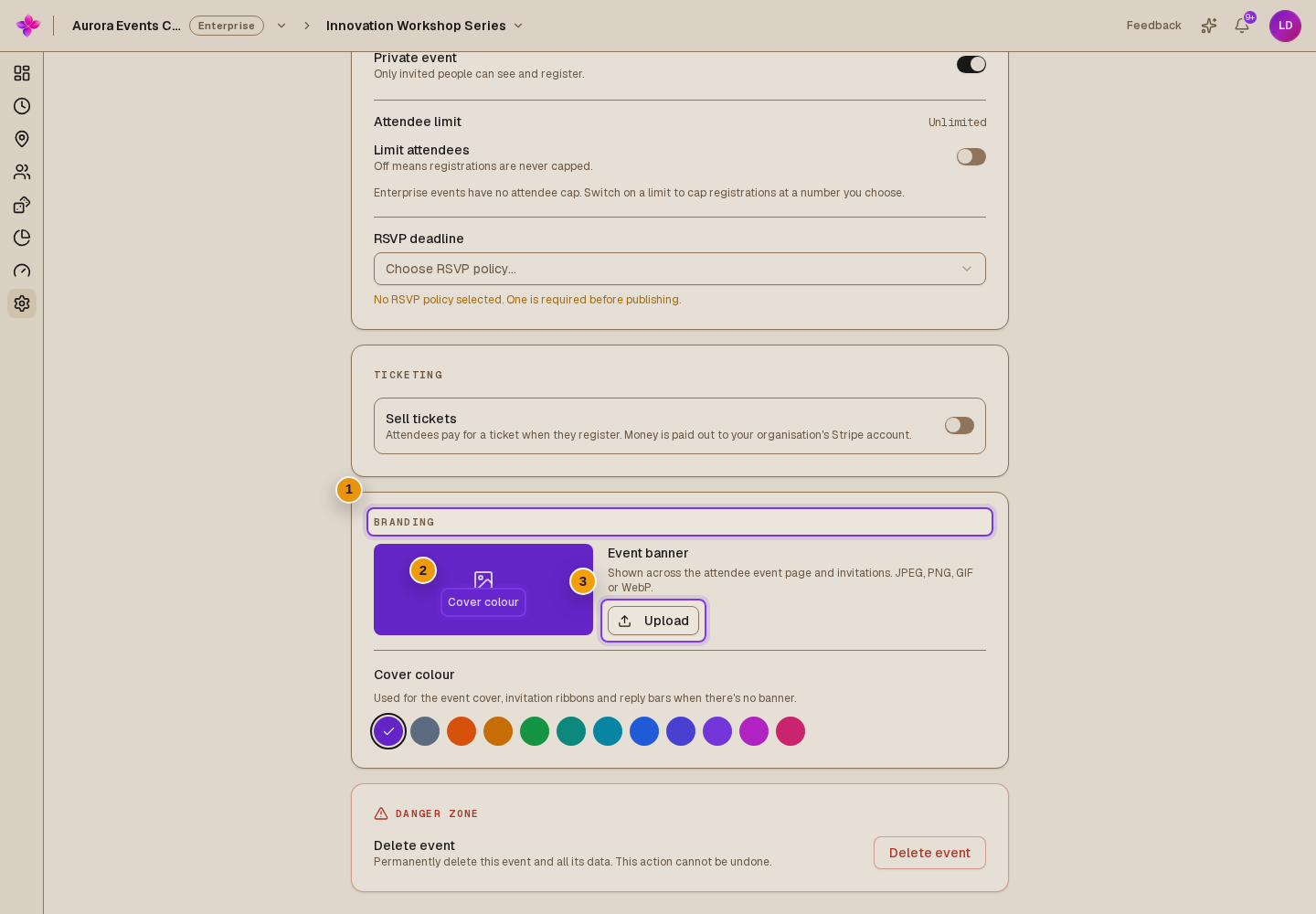This screenshot has width=1316, height=914.
Task: Turn on the Sell tickets switch
Action: pos(960,426)
